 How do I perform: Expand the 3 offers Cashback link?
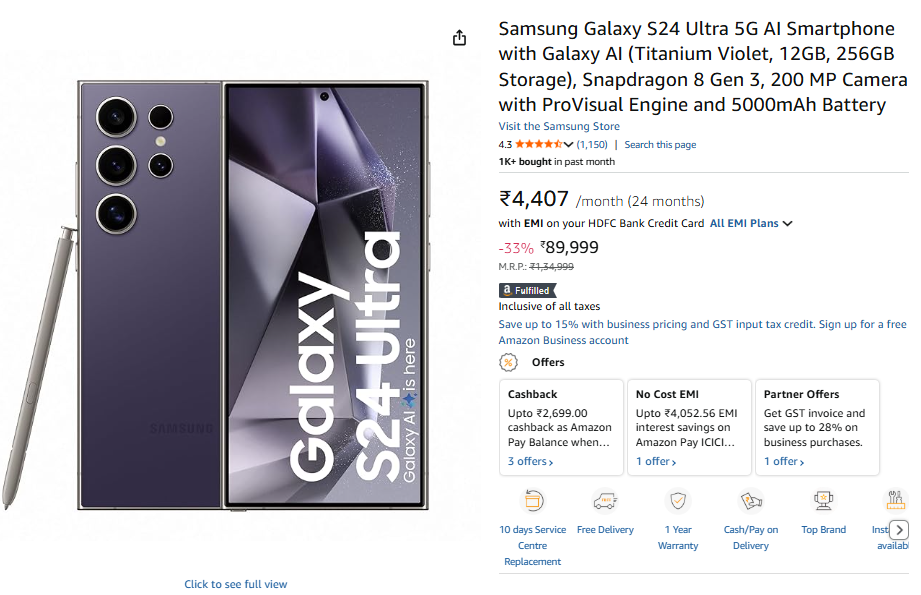(x=530, y=462)
